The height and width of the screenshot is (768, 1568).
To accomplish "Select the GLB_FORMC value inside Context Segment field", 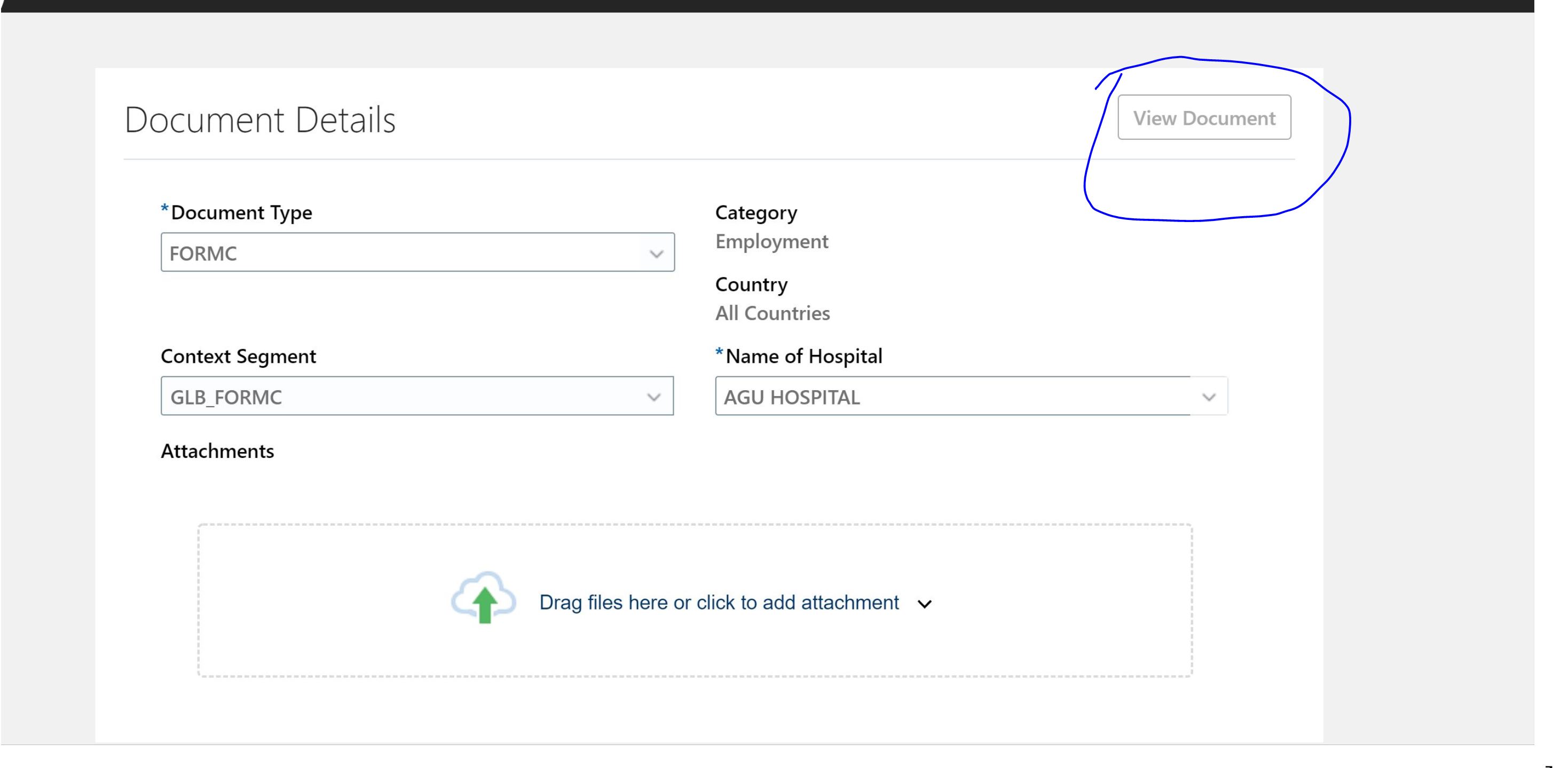I will click(225, 398).
